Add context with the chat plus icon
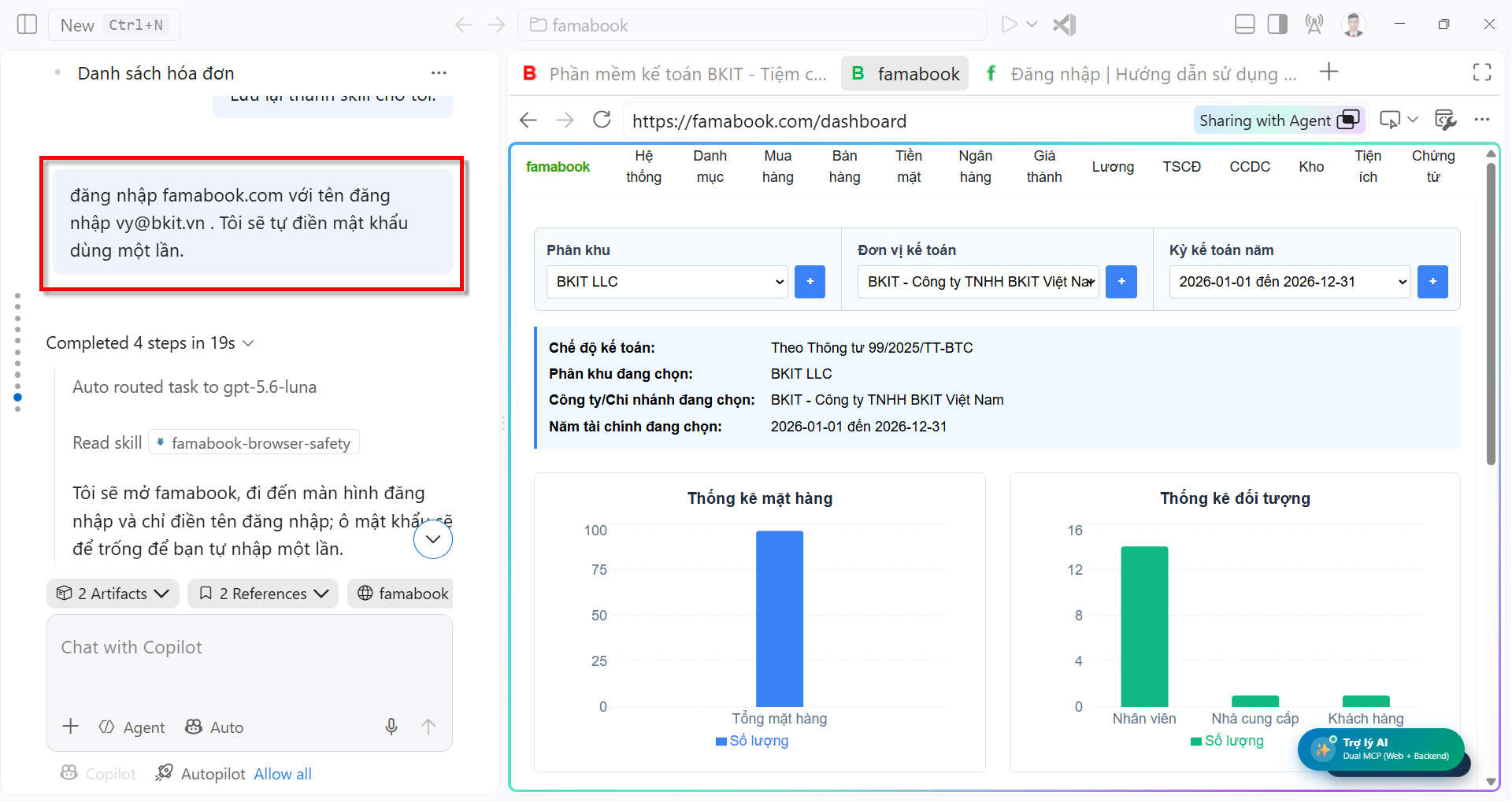This screenshot has height=803, width=1512. coord(71,726)
